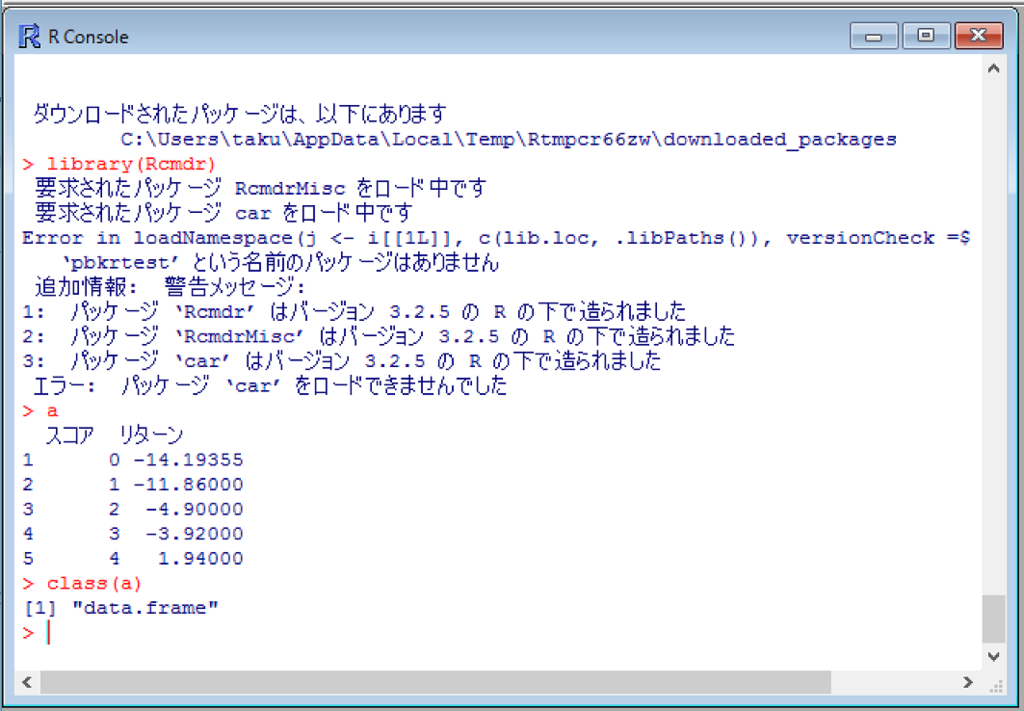Click the 'Error in loadNamespace' line
The image size is (1024, 711).
coord(496,238)
